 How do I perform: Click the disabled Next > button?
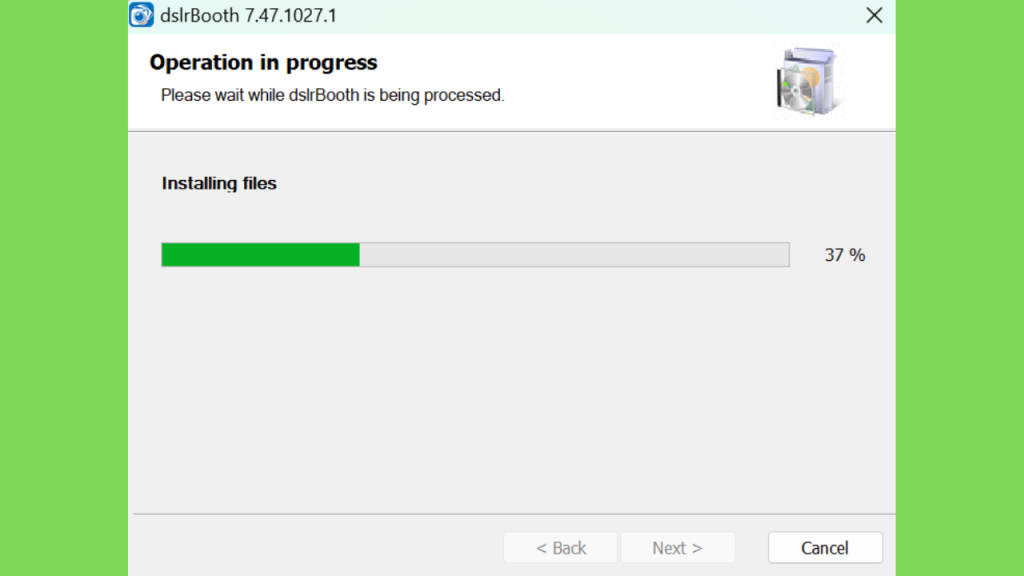click(677, 547)
